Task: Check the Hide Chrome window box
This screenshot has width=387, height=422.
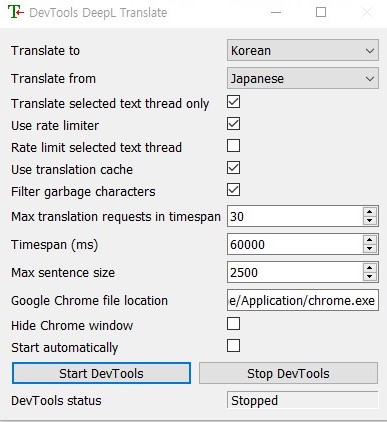Action: point(233,324)
